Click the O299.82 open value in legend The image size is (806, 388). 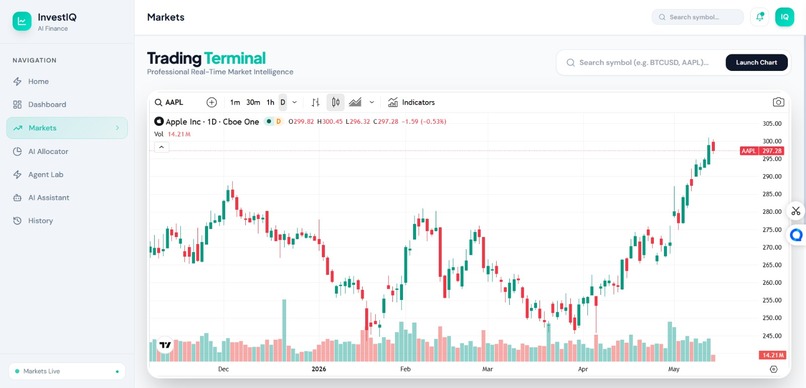coord(301,122)
